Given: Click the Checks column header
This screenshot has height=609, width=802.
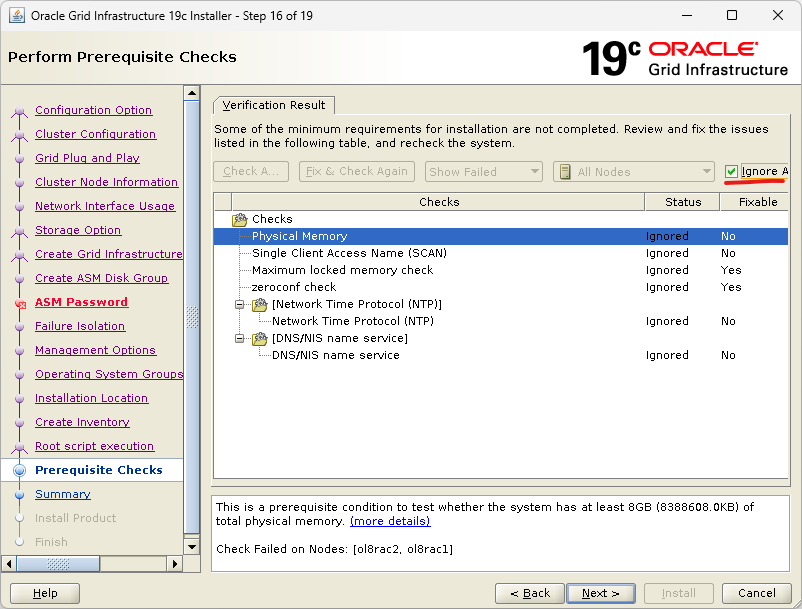Looking at the screenshot, I should (x=438, y=202).
